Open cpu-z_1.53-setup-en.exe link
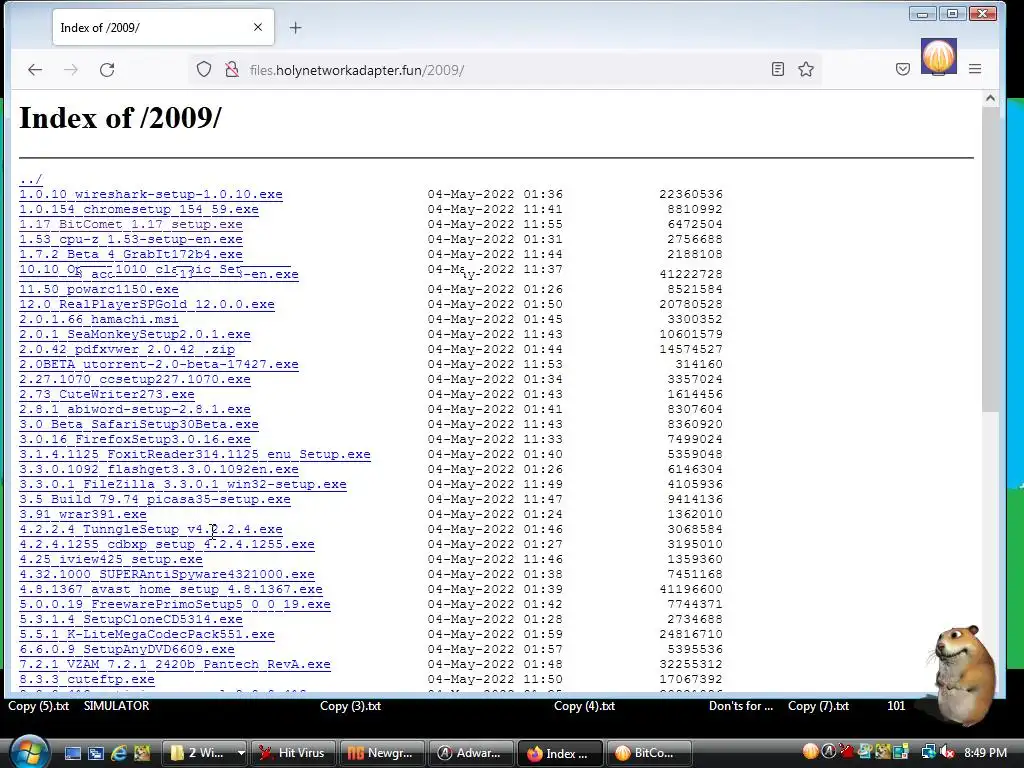 (x=131, y=239)
